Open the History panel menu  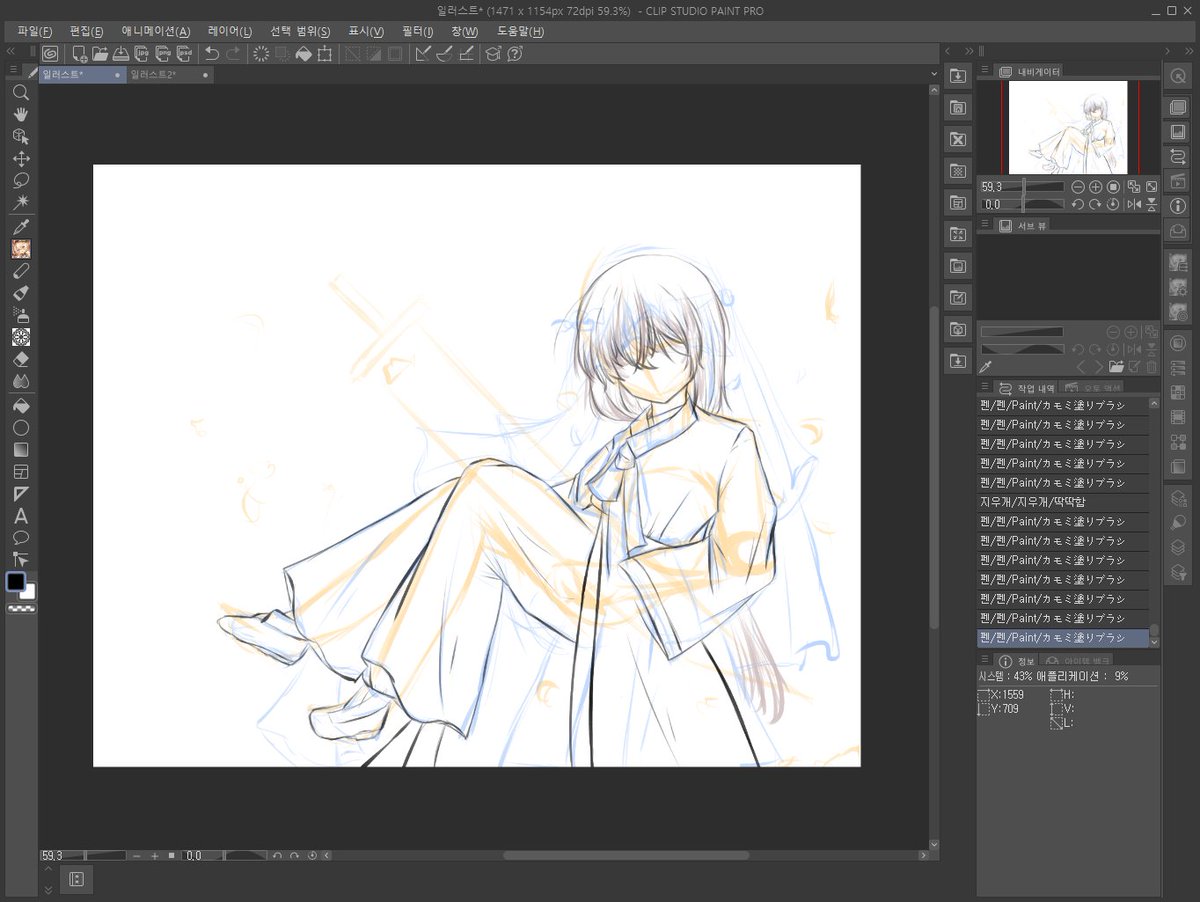point(985,387)
